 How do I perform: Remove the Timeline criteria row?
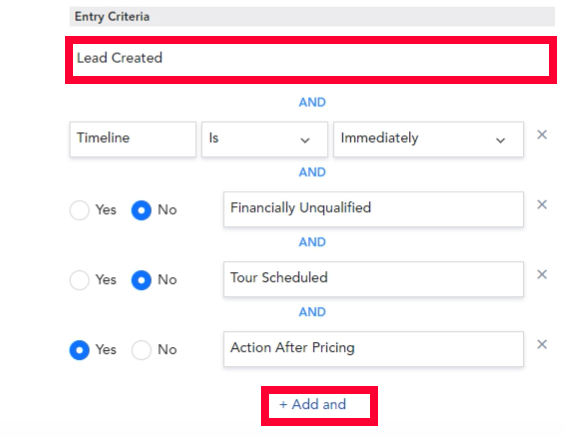pyautogui.click(x=542, y=135)
